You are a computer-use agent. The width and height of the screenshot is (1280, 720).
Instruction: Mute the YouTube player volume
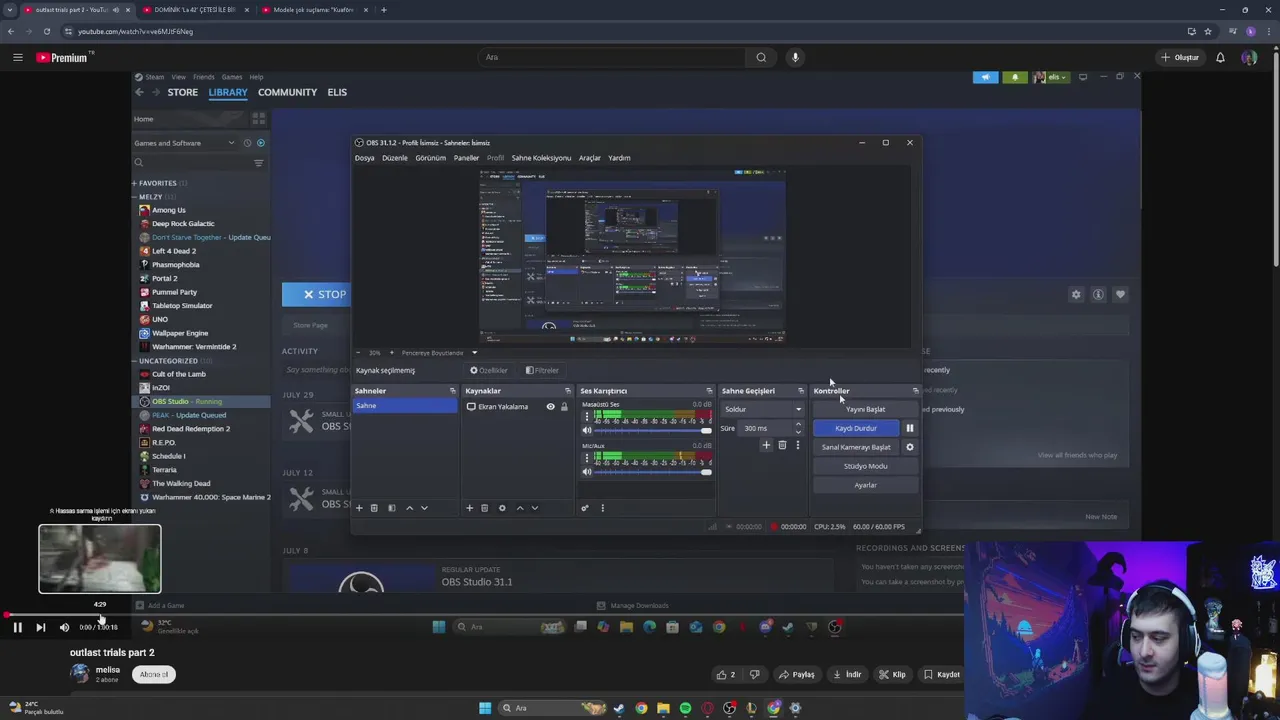point(64,627)
